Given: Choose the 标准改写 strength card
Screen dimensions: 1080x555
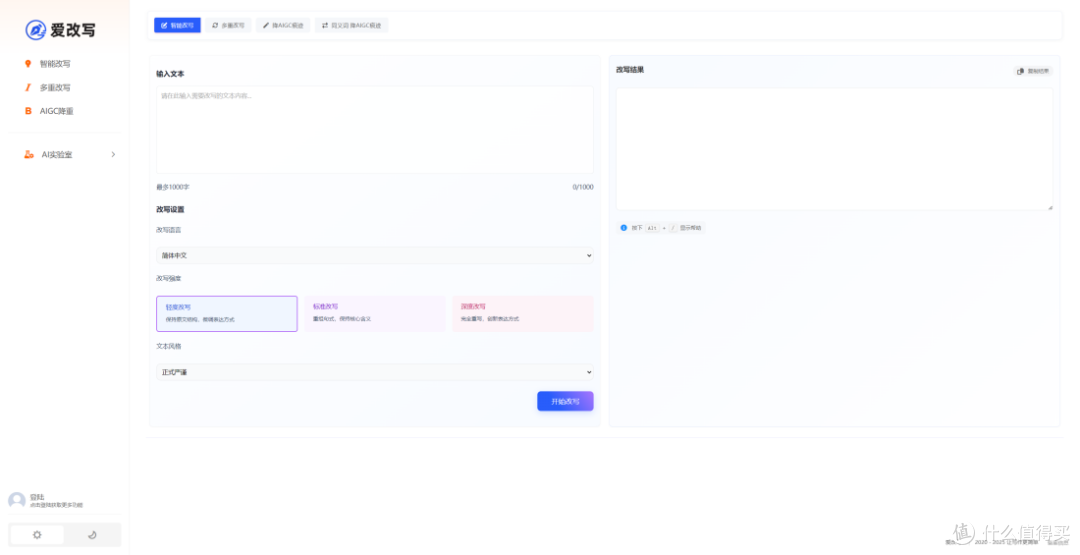Looking at the screenshot, I should pyautogui.click(x=375, y=314).
